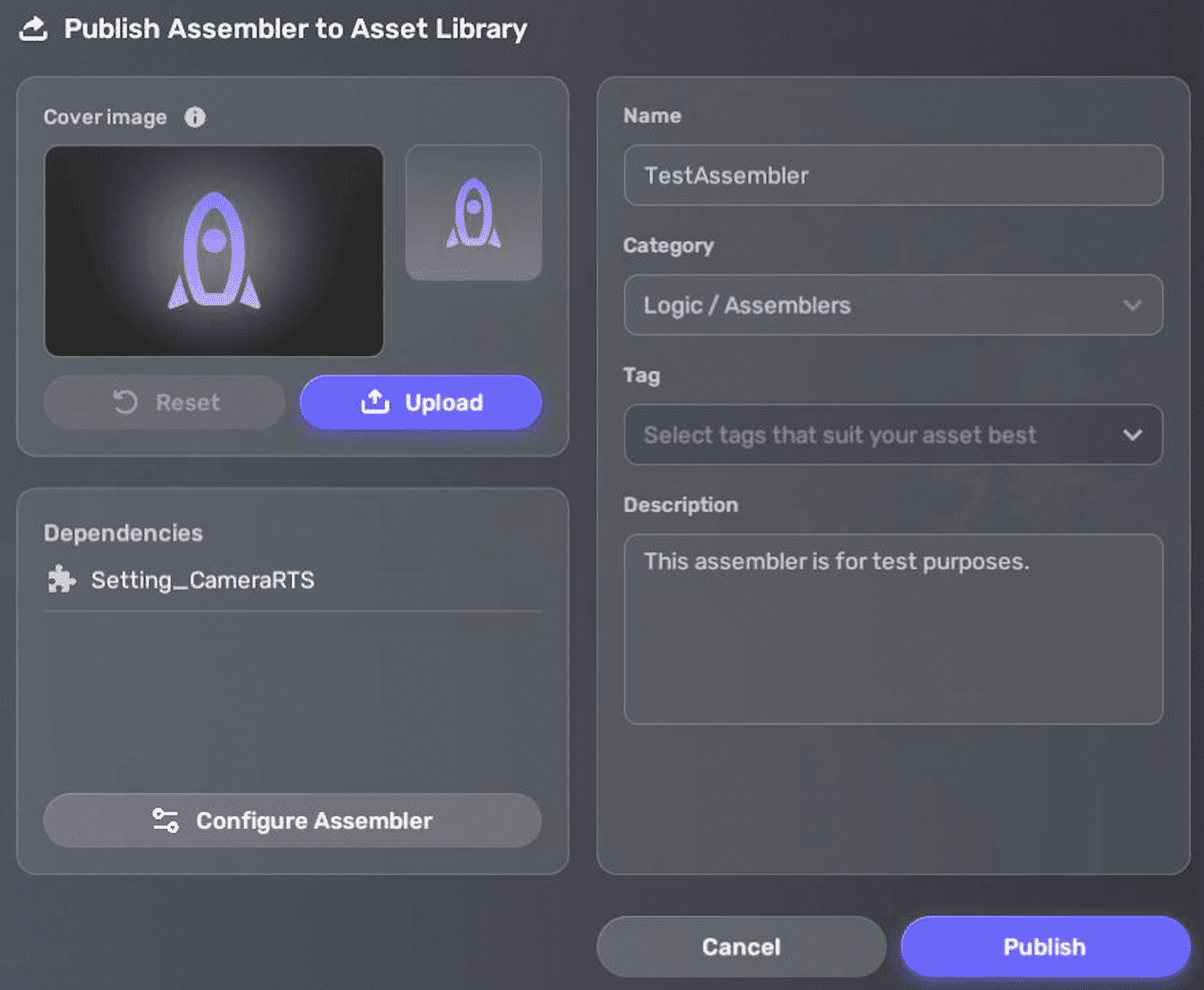Select the Name field containing TestAssembler
This screenshot has width=1204, height=990.
[892, 176]
